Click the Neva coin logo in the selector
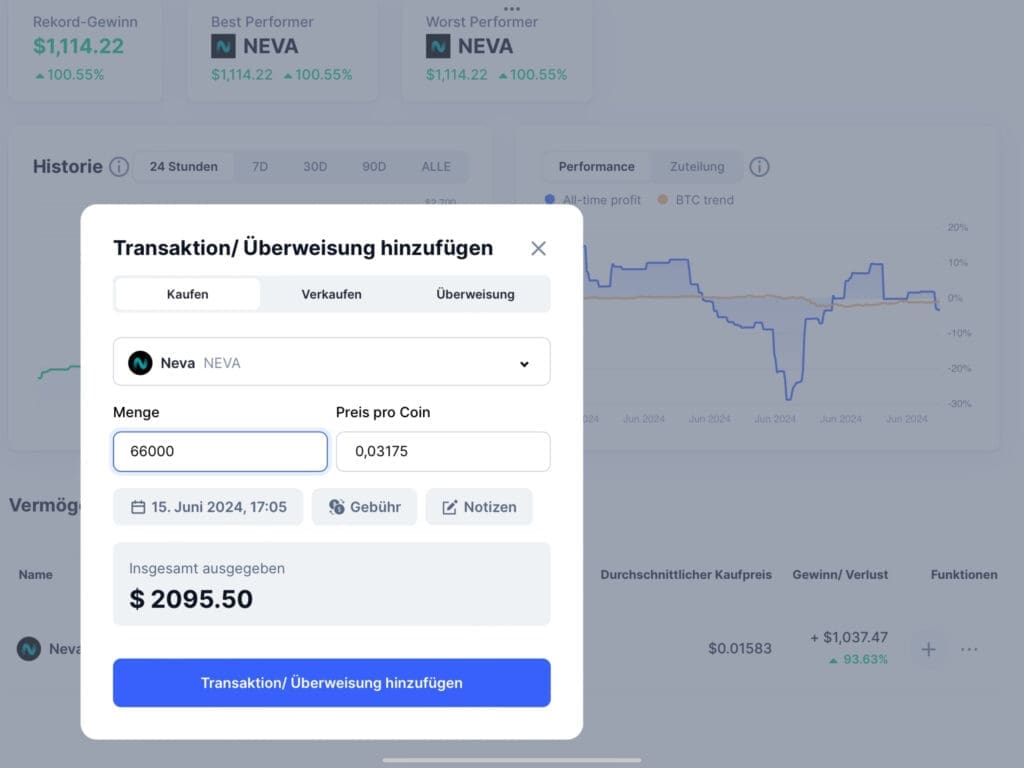 [x=141, y=362]
